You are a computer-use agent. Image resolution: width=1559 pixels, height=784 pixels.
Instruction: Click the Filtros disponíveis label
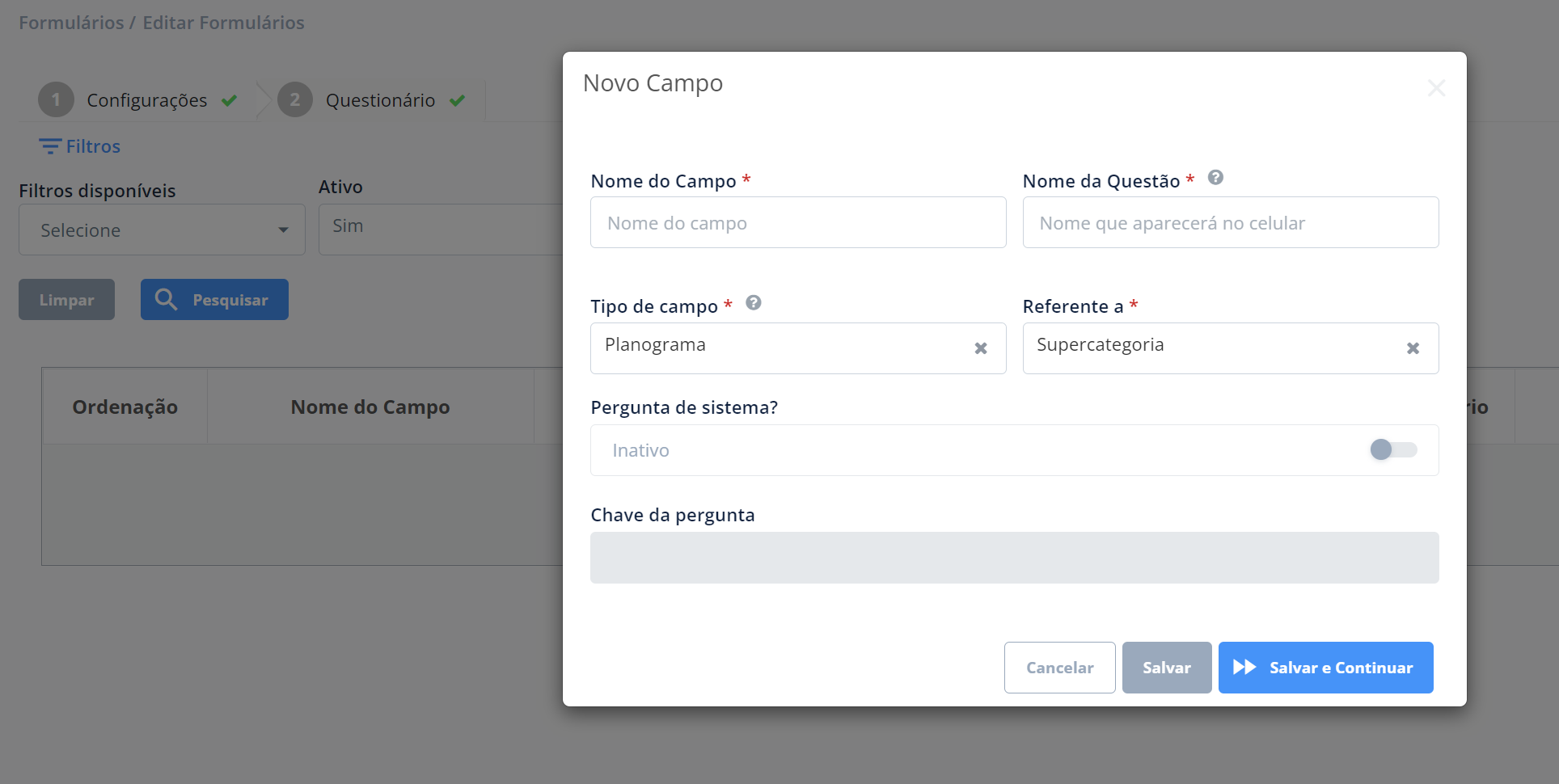[97, 191]
